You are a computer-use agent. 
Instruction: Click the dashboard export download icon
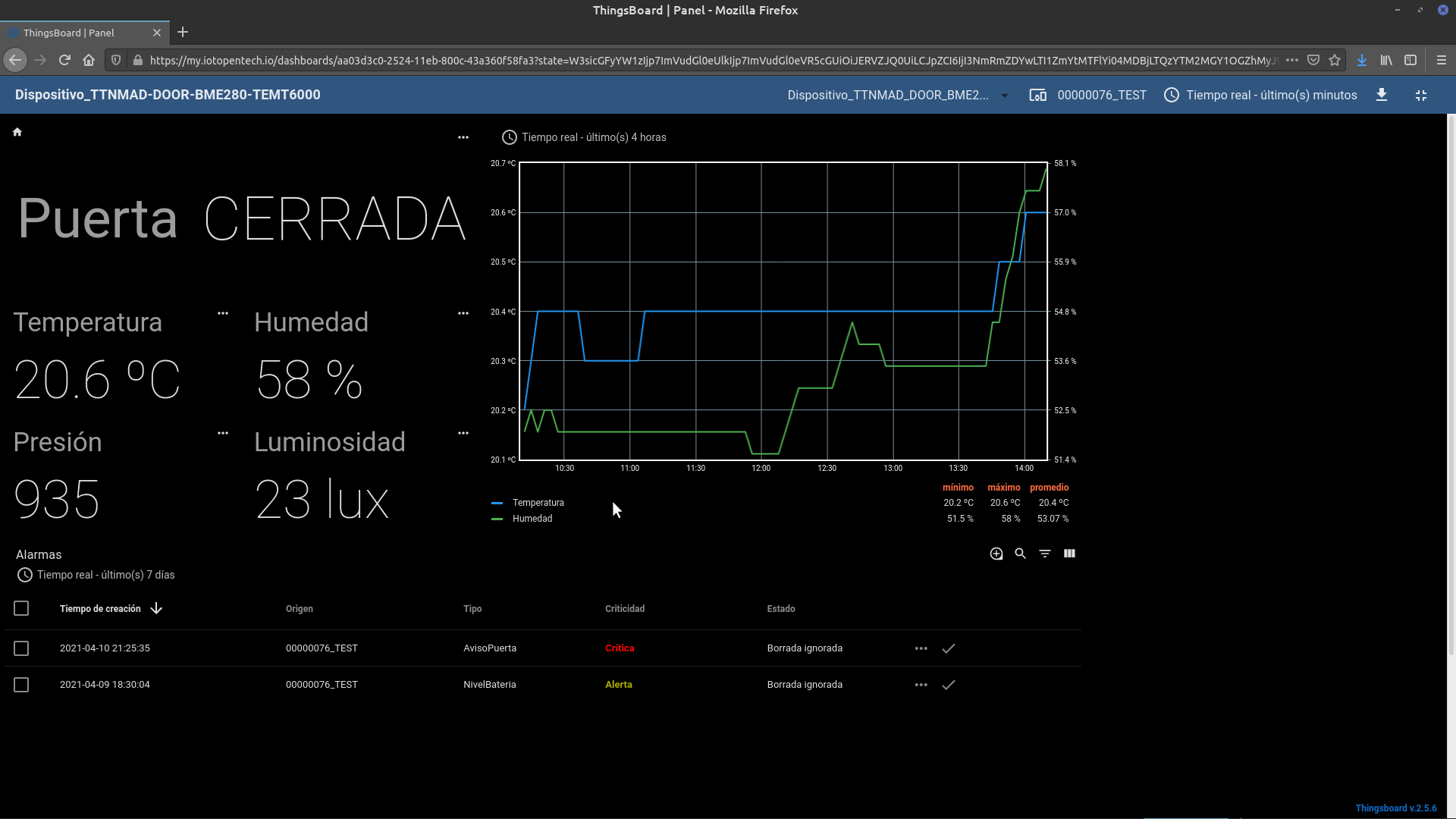pyautogui.click(x=1382, y=95)
